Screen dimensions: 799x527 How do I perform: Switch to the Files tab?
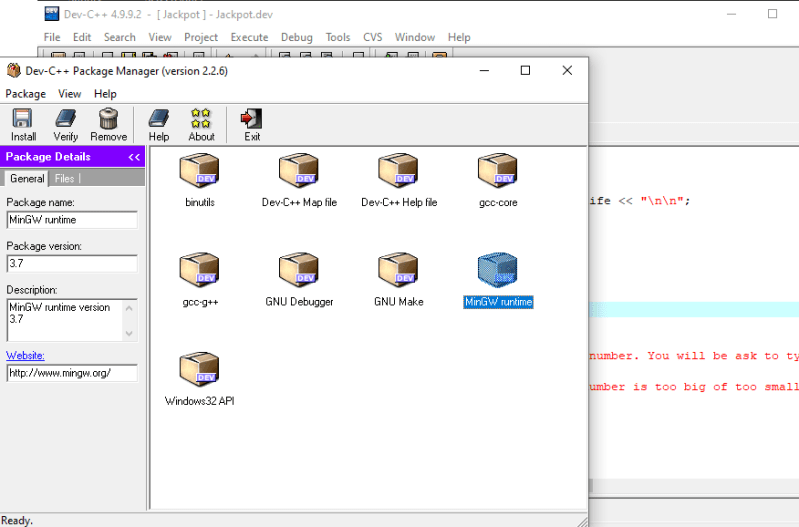pyautogui.click(x=64, y=178)
